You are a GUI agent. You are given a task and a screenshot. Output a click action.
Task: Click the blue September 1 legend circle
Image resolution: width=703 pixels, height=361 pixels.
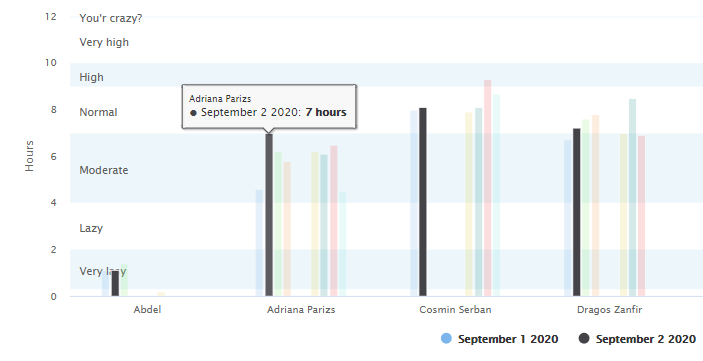point(446,339)
